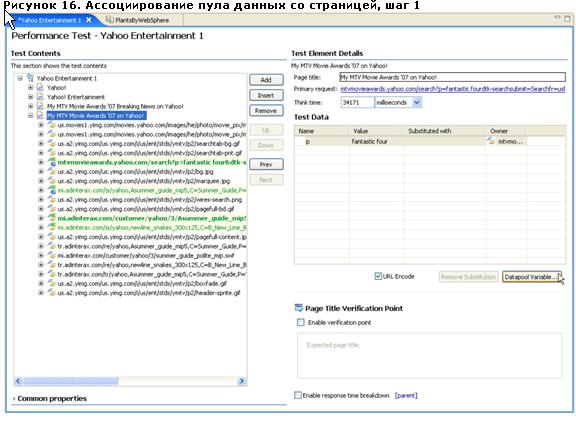Switch to the PlantsByWebSphere tab
This screenshot has height=421, width=576.
point(142,20)
